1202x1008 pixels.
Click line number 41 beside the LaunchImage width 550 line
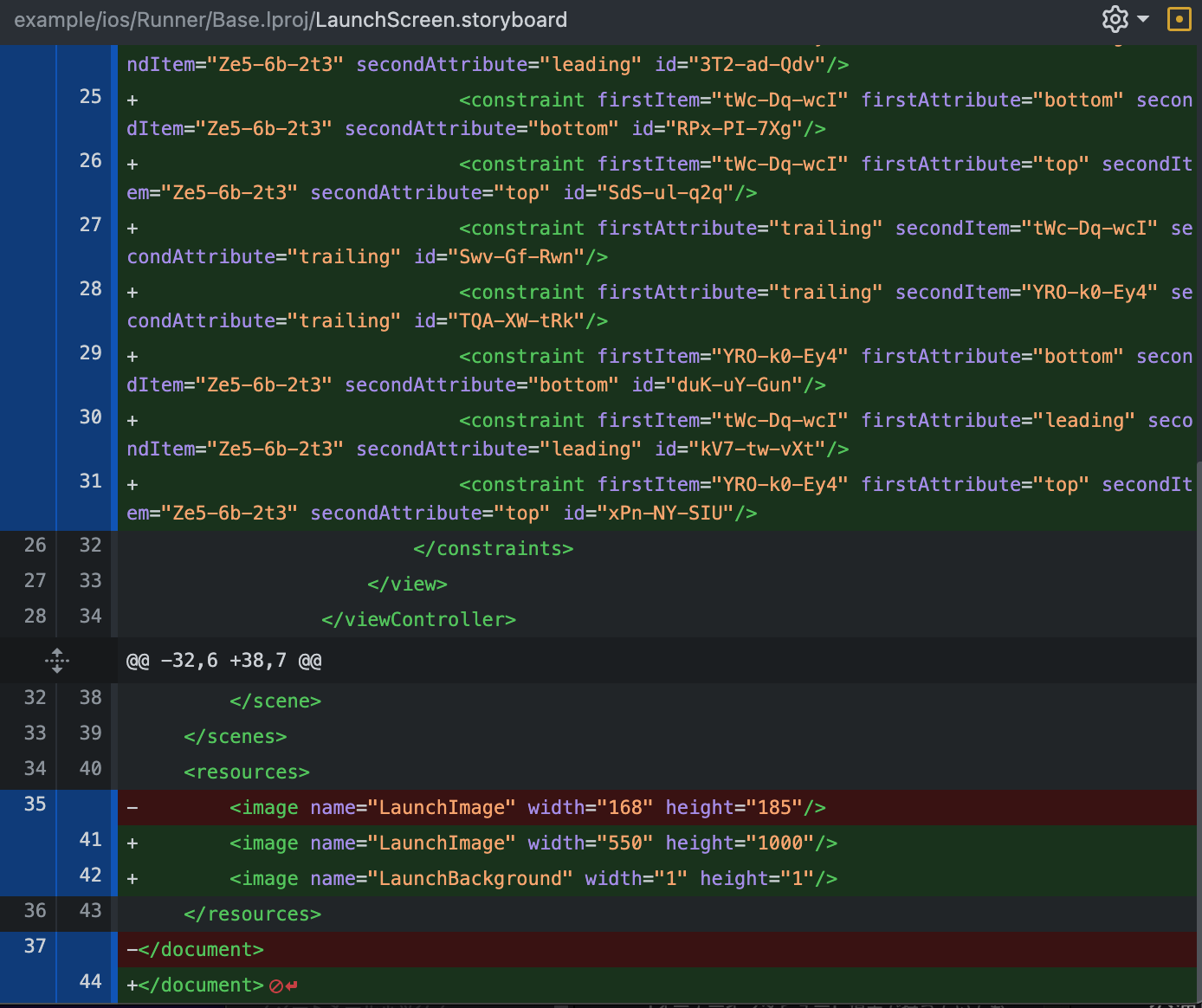[89, 839]
